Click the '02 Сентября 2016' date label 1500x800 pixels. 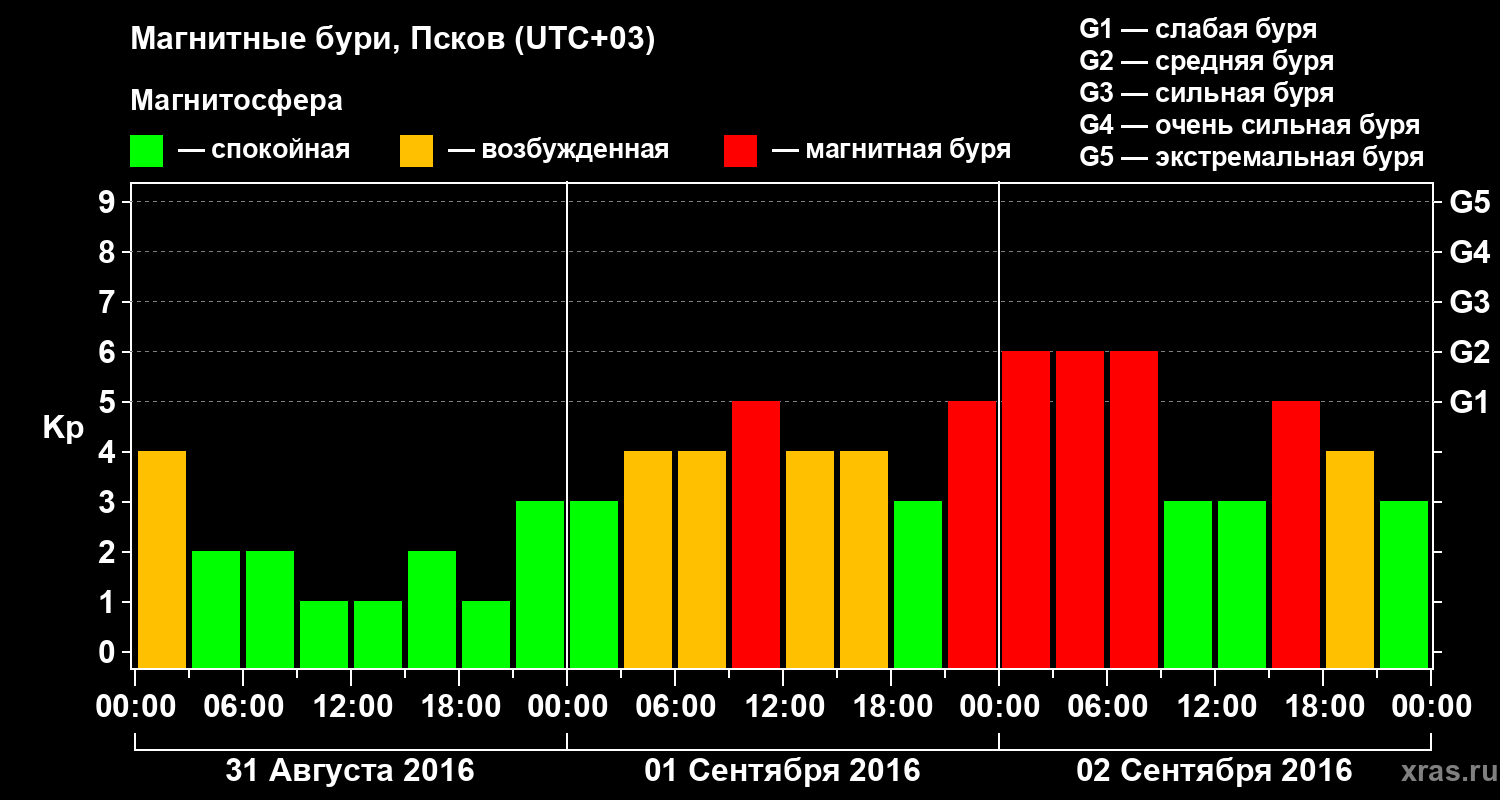[1214, 771]
